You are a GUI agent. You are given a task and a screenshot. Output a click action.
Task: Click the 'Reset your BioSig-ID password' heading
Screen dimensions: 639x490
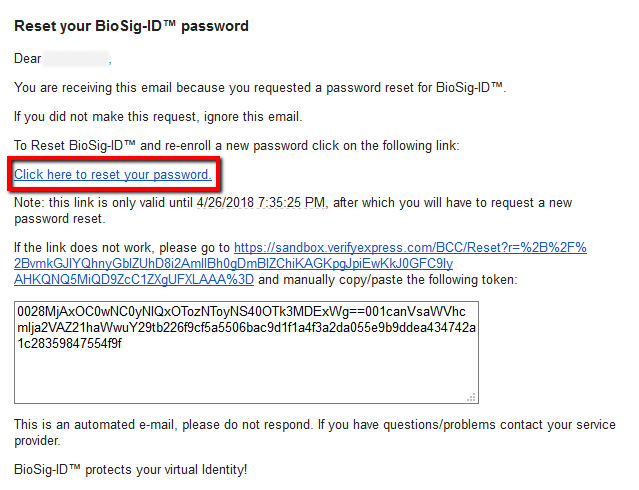(x=131, y=26)
